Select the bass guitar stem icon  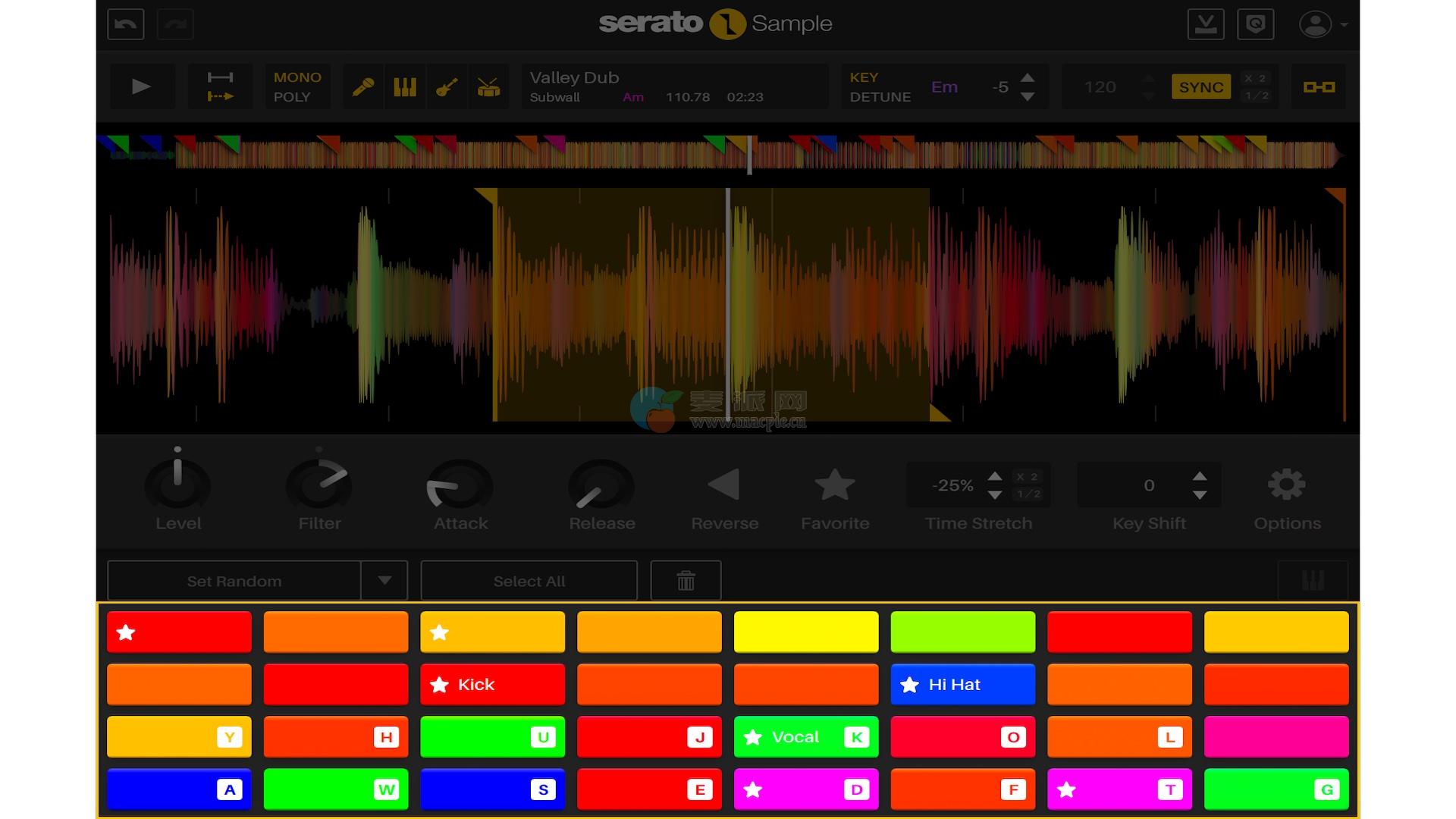pyautogui.click(x=447, y=87)
